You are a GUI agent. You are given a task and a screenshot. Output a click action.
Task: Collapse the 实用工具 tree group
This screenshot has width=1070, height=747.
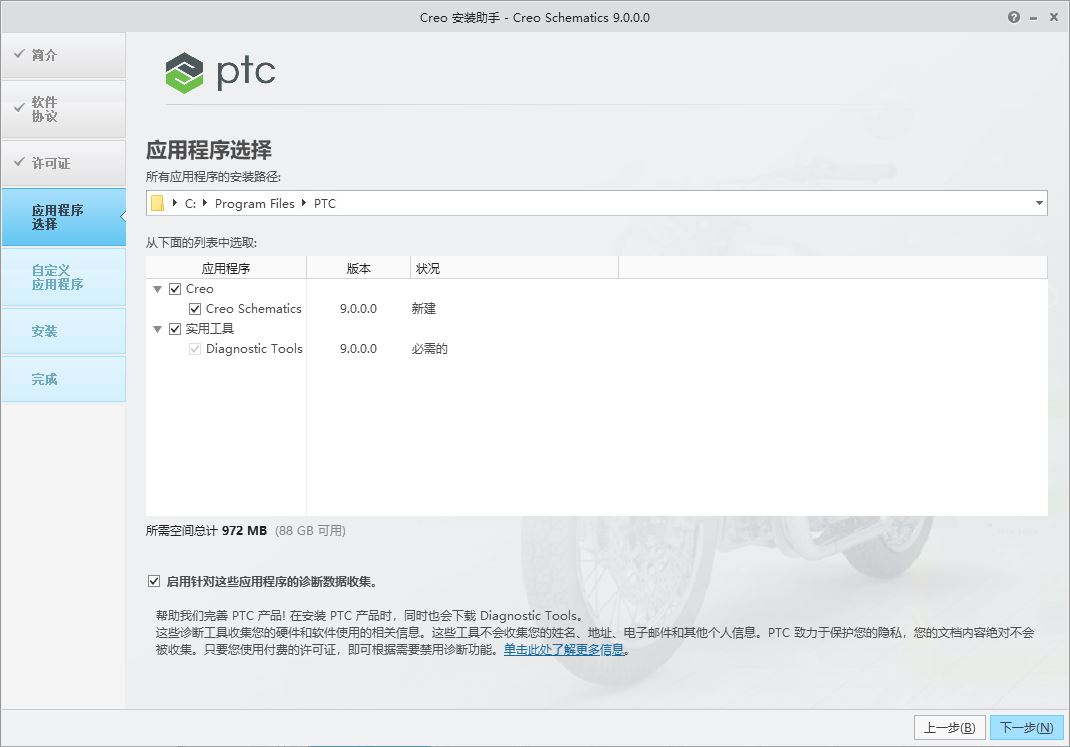click(158, 329)
